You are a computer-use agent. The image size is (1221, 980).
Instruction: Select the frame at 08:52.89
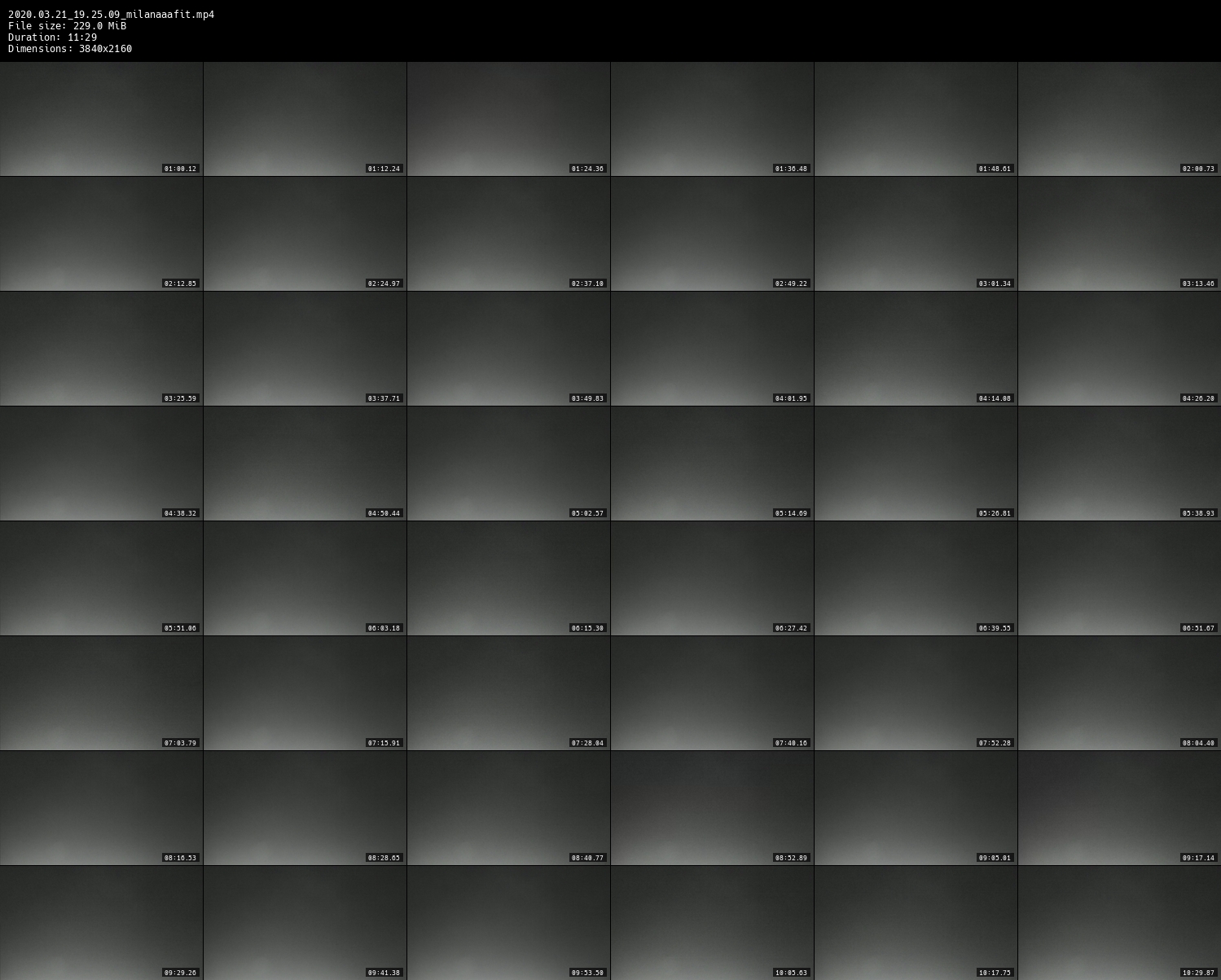(712, 808)
